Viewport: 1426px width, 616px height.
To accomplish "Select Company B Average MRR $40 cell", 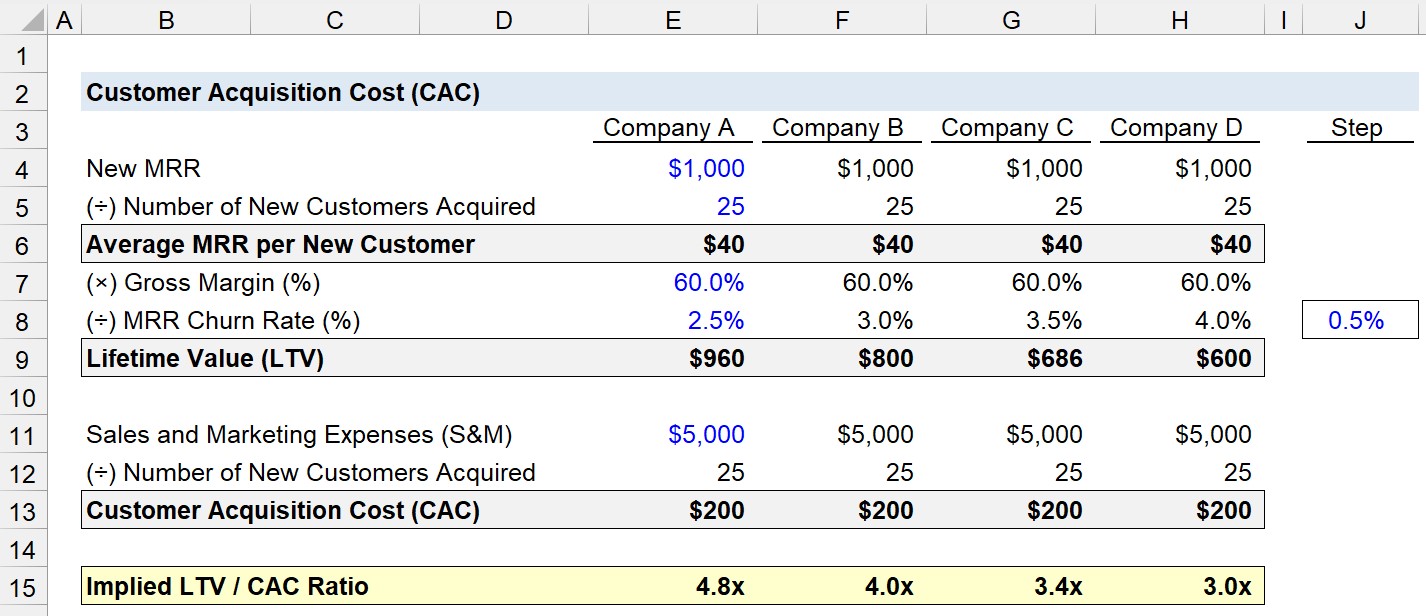I will 842,245.
